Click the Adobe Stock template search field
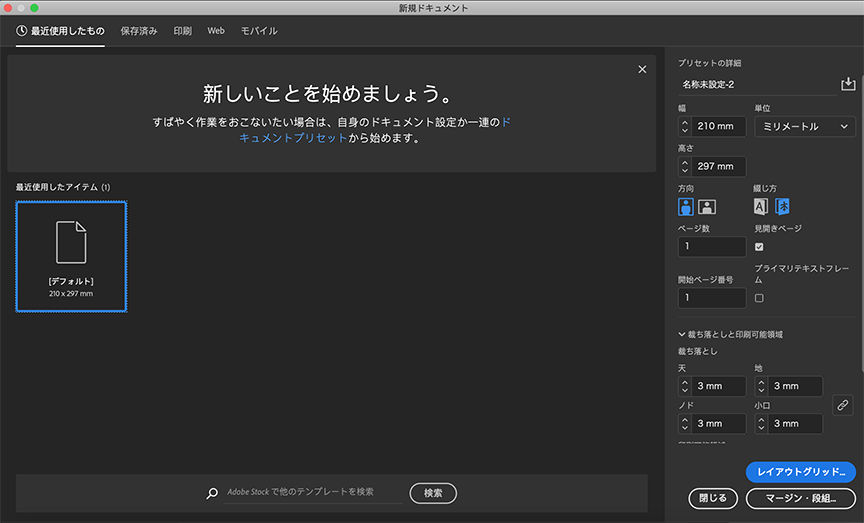864x523 pixels. coord(313,492)
